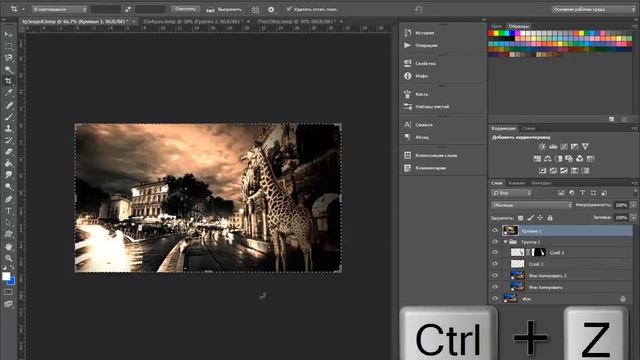Add a Levels adjustment

tap(553, 146)
